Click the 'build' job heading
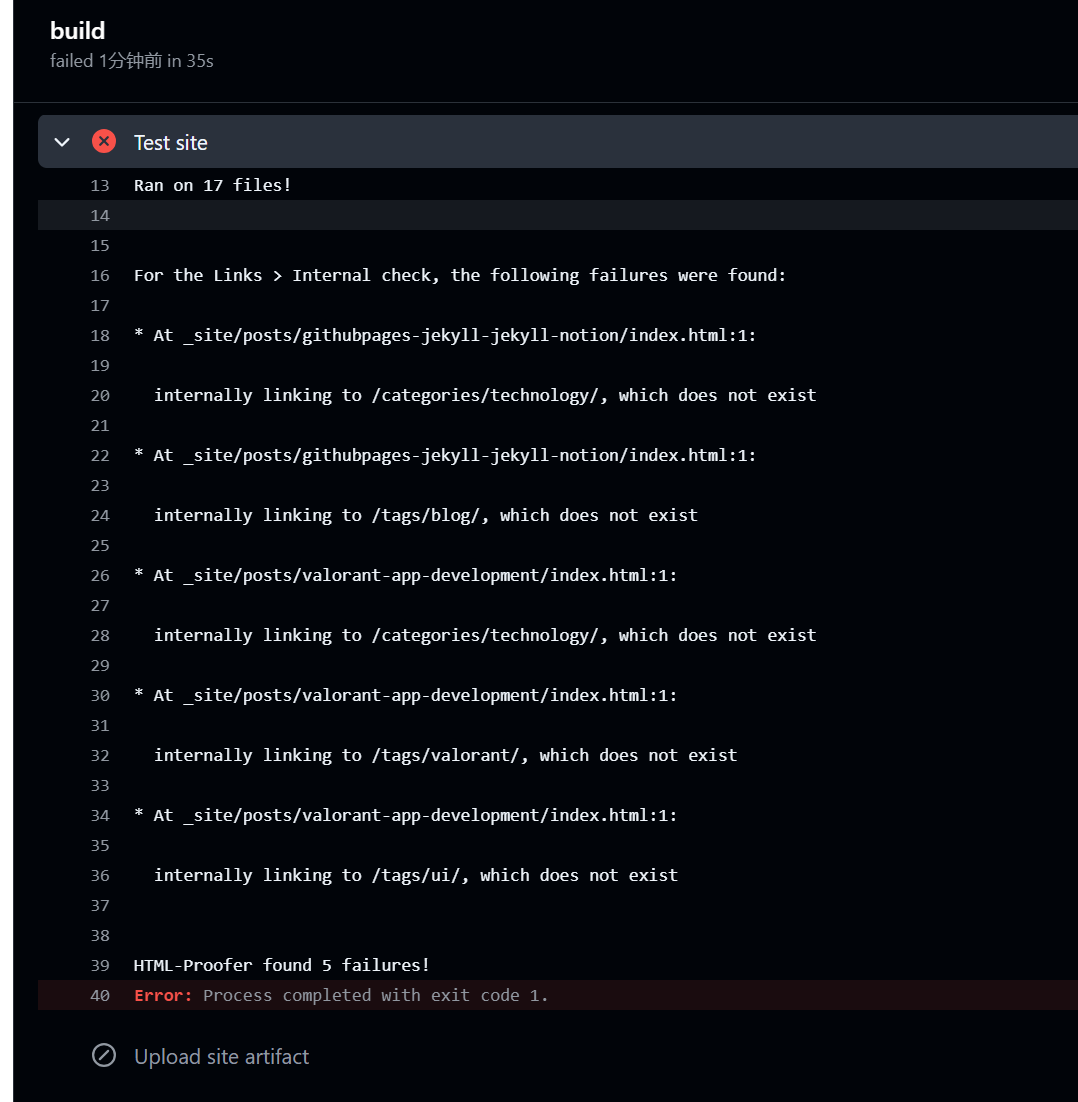The image size is (1078, 1102). click(77, 30)
